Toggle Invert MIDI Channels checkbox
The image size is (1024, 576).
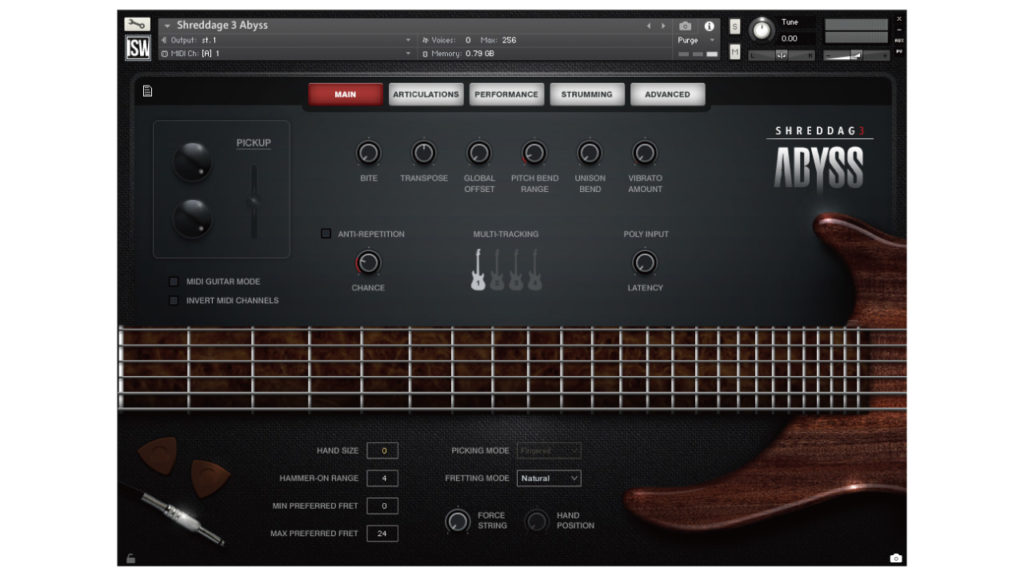pyautogui.click(x=174, y=300)
